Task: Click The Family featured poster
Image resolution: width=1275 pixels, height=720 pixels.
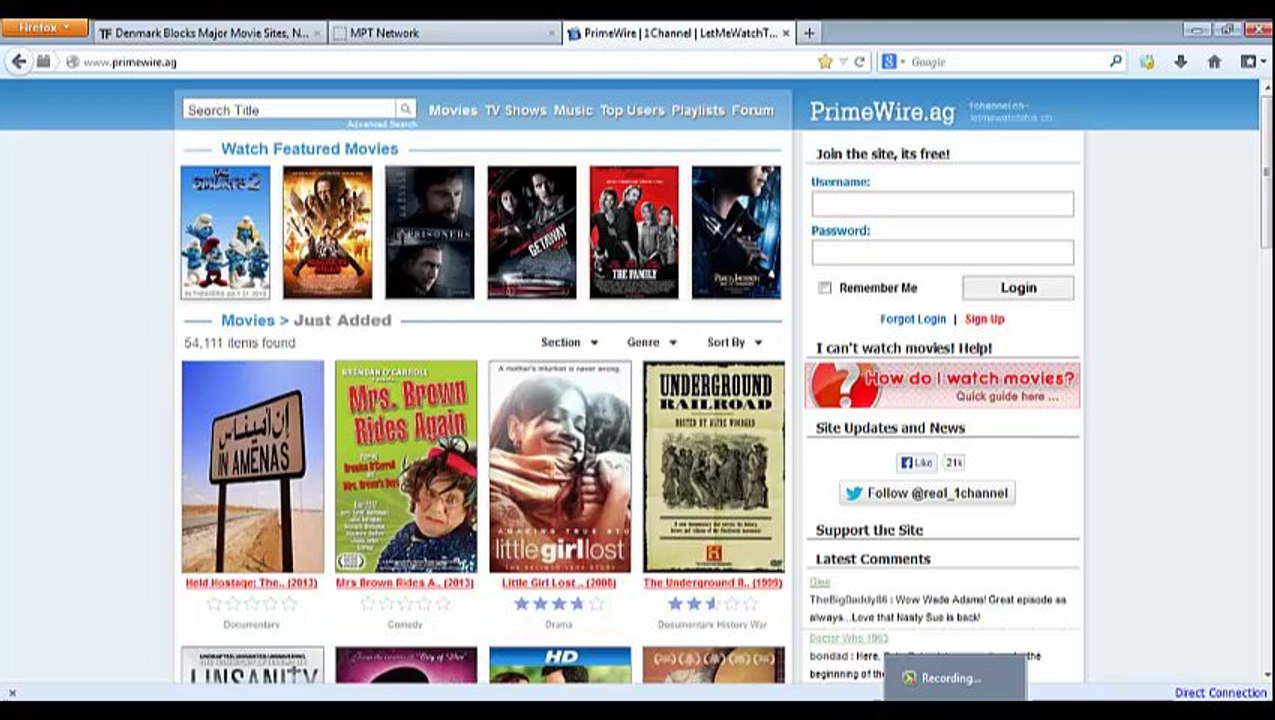Action: pos(634,233)
